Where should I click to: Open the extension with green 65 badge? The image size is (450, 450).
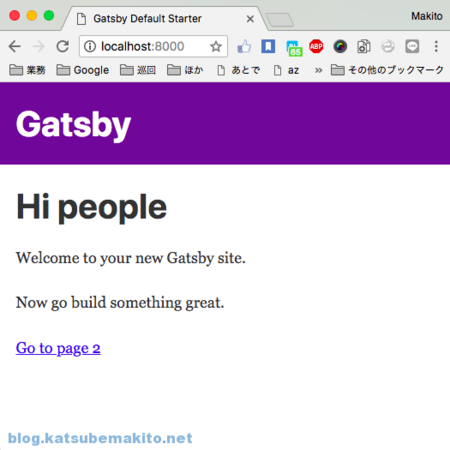click(294, 48)
